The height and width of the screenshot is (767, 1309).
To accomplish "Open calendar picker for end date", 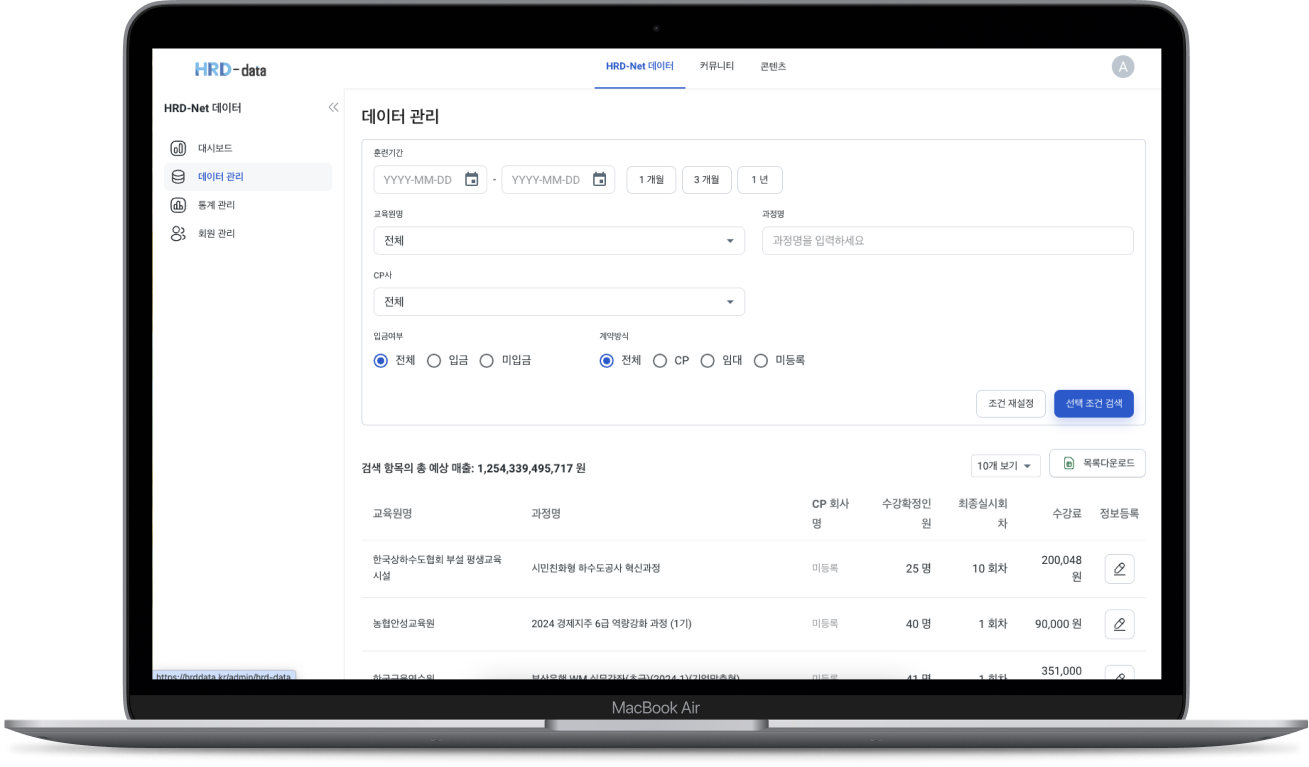I will [x=599, y=180].
